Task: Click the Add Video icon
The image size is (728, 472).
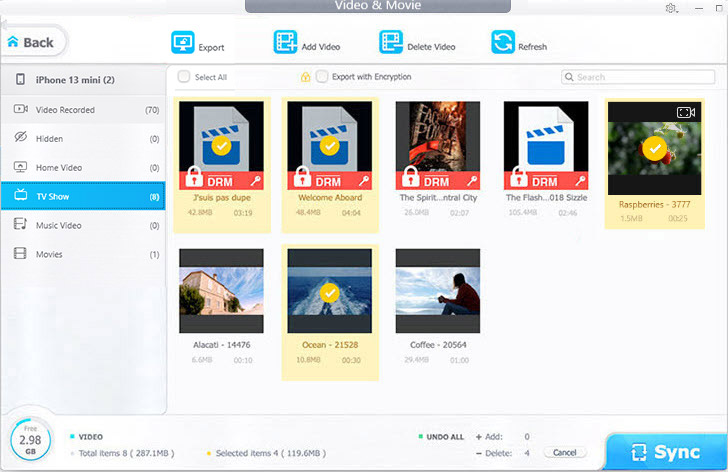Action: pyautogui.click(x=286, y=43)
